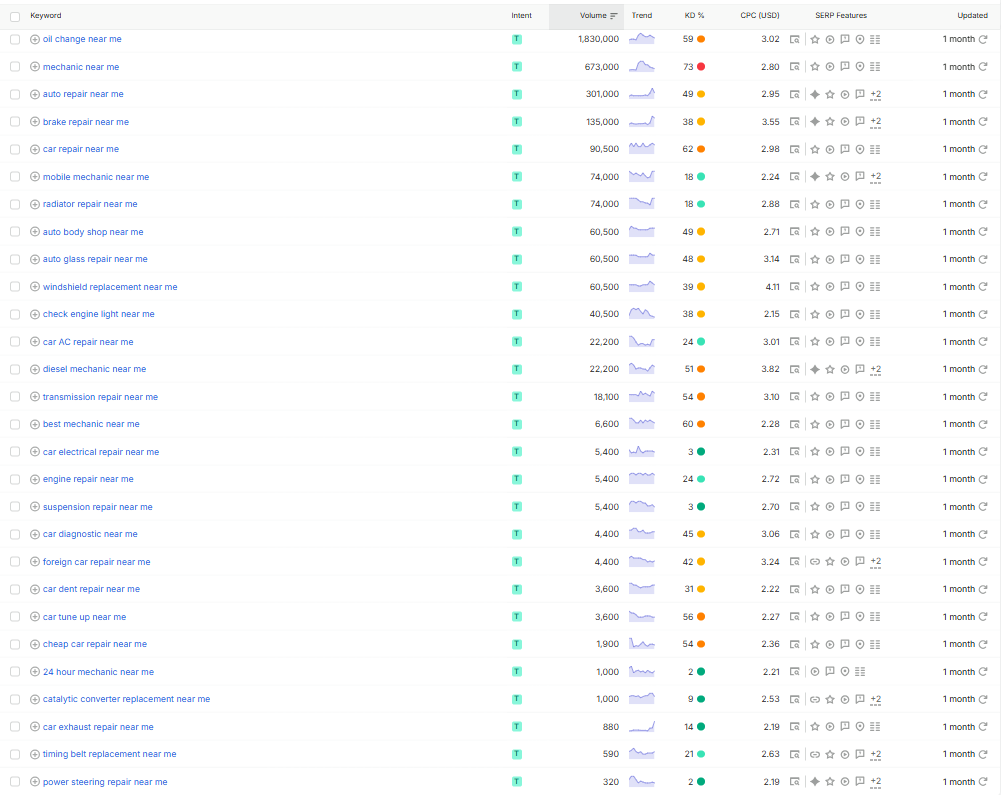Expand +2 SERP features for brake repair near me
This screenshot has height=795, width=1001.
click(x=876, y=122)
